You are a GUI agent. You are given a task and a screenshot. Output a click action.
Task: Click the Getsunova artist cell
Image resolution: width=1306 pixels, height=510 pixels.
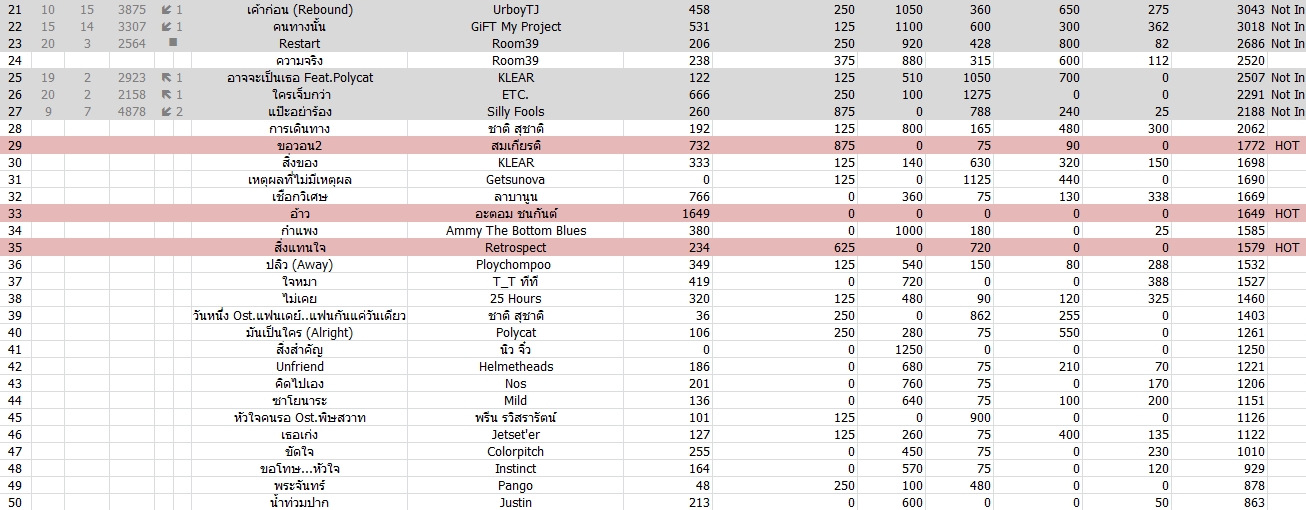pyautogui.click(x=515, y=179)
